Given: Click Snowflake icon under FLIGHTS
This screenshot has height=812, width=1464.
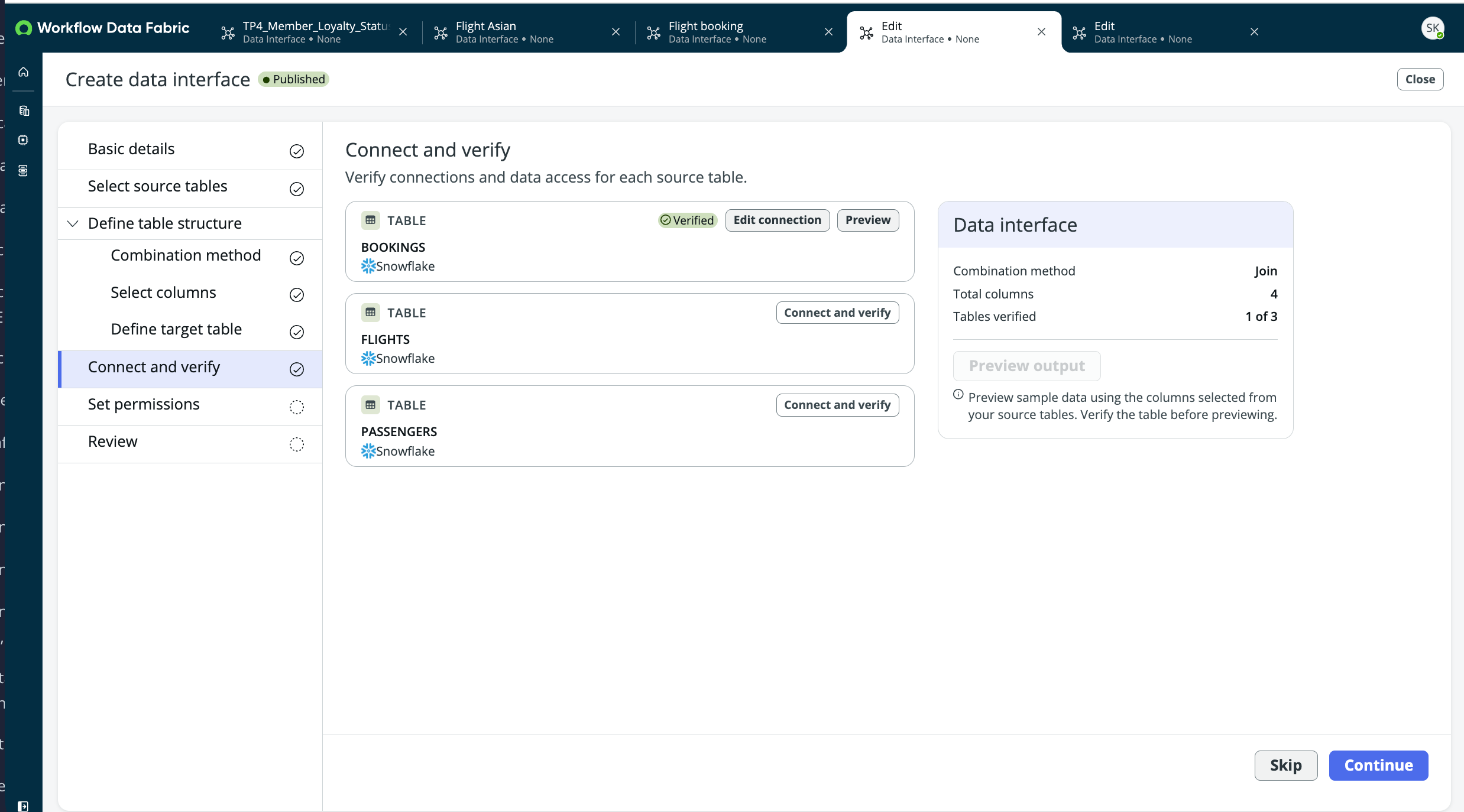Looking at the screenshot, I should (x=368, y=358).
